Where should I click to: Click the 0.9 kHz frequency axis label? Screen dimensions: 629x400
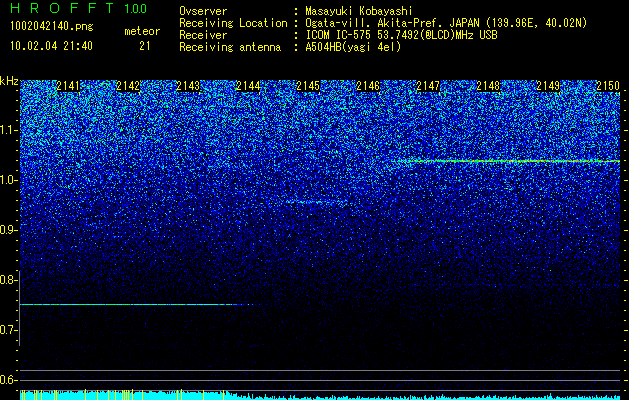(x=8, y=230)
